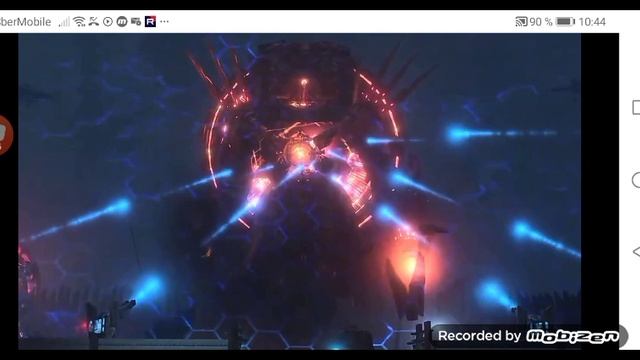Viewport: 640px width, 360px height.
Task: Tap the blue 'R' app notification icon
Action: (150, 21)
